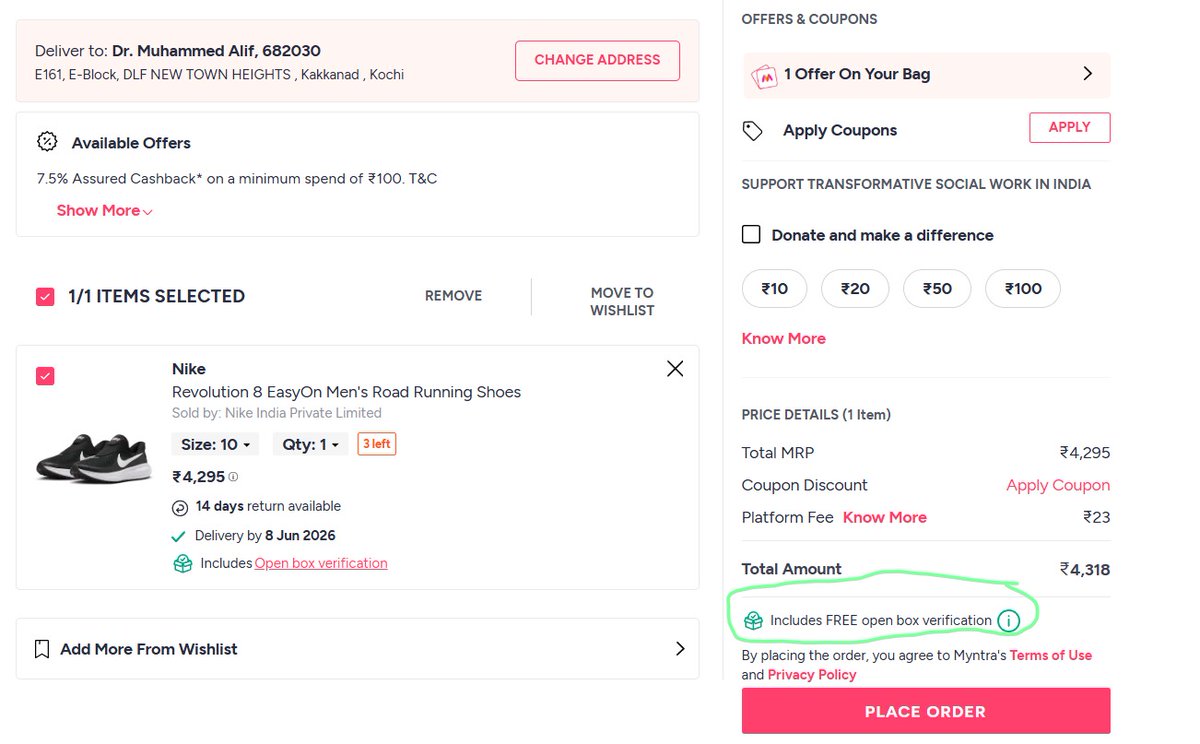Image resolution: width=1200 pixels, height=744 pixels.
Task: Open the Nike shoes product thumbnail
Action: click(93, 458)
